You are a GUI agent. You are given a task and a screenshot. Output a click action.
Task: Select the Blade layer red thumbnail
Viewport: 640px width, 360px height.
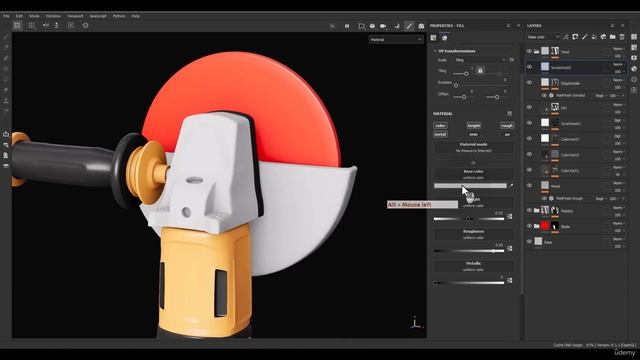[x=545, y=226]
